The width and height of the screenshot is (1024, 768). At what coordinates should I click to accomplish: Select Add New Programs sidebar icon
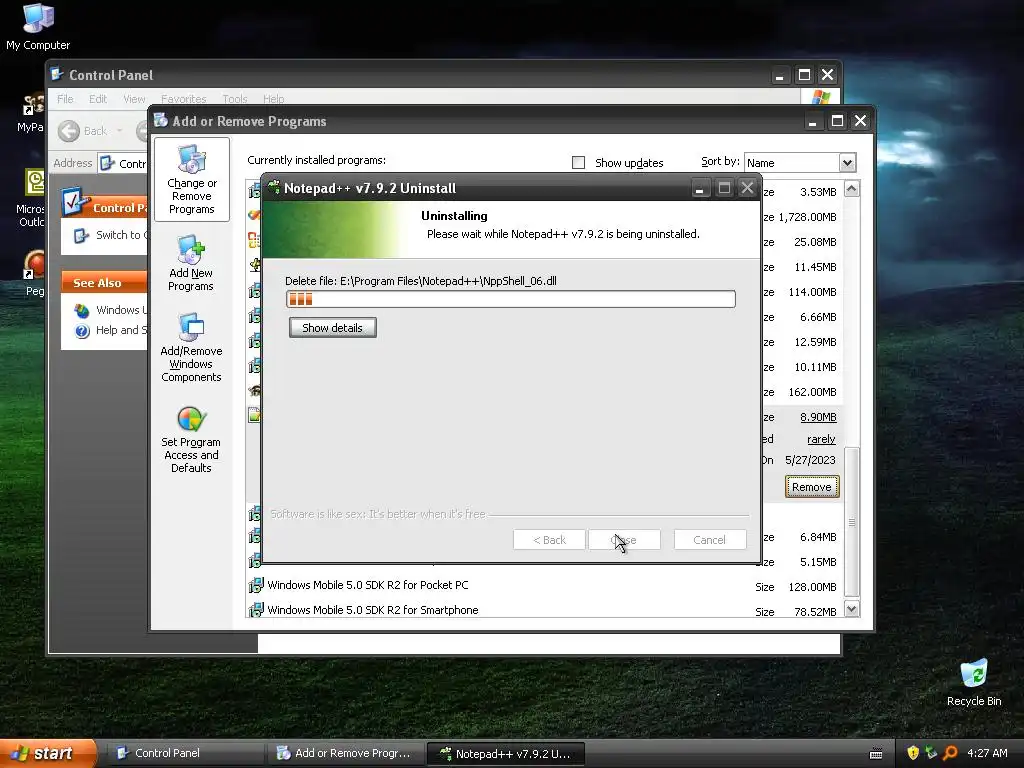pyautogui.click(x=191, y=263)
